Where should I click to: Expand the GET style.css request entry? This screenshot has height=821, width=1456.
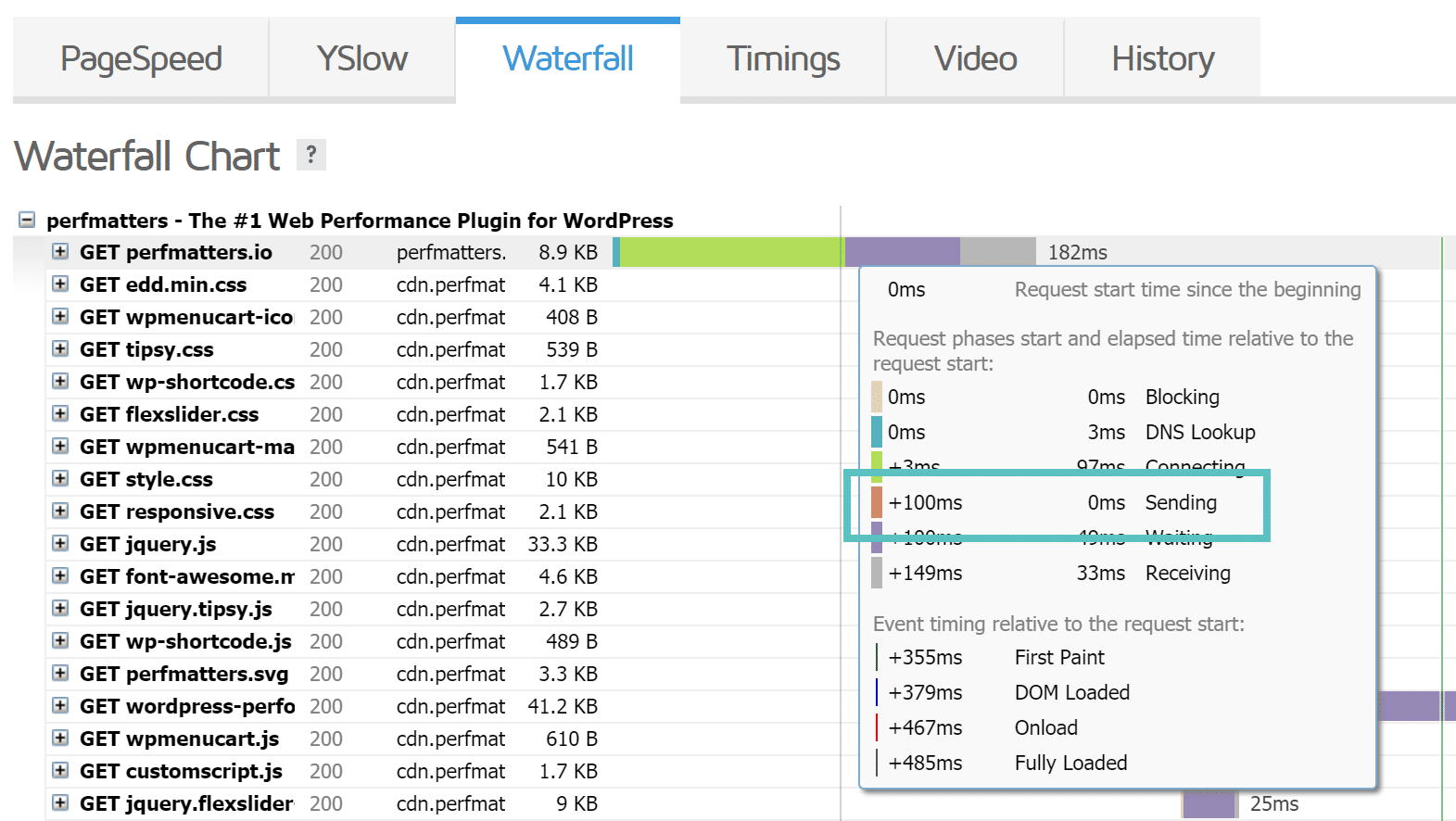(x=60, y=479)
